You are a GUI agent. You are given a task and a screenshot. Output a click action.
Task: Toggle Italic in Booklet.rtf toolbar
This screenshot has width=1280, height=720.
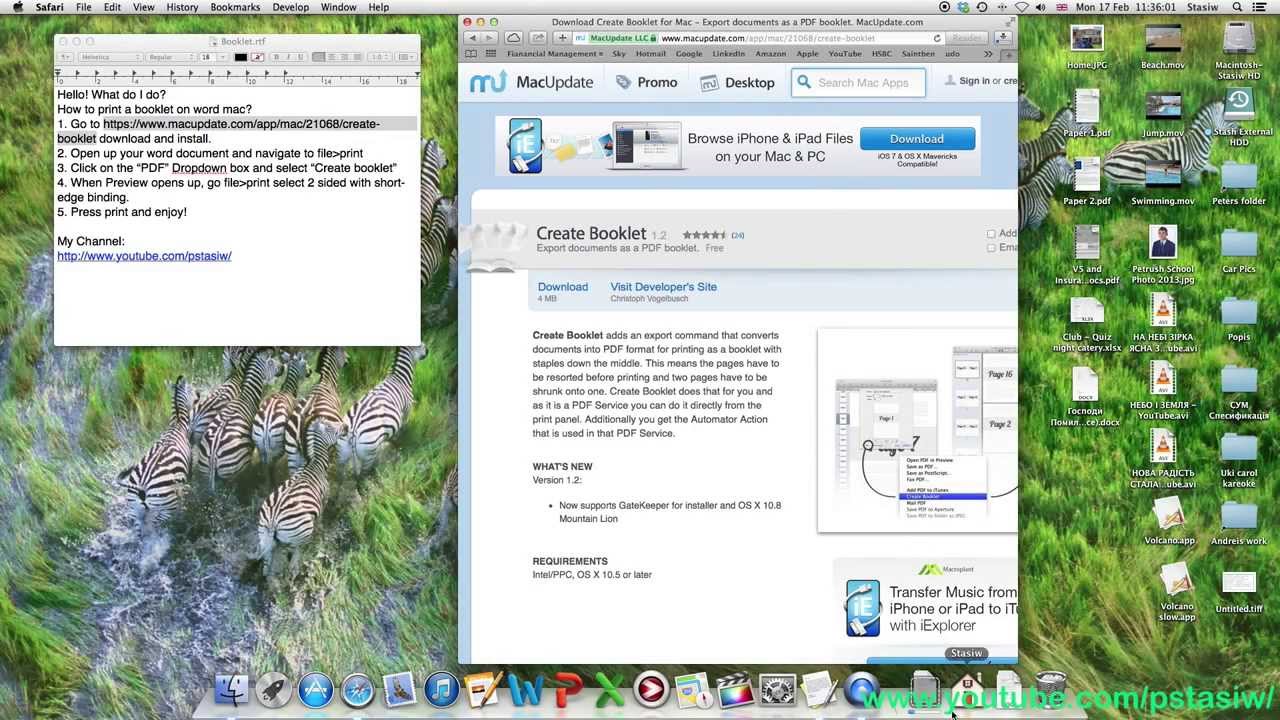coord(288,57)
